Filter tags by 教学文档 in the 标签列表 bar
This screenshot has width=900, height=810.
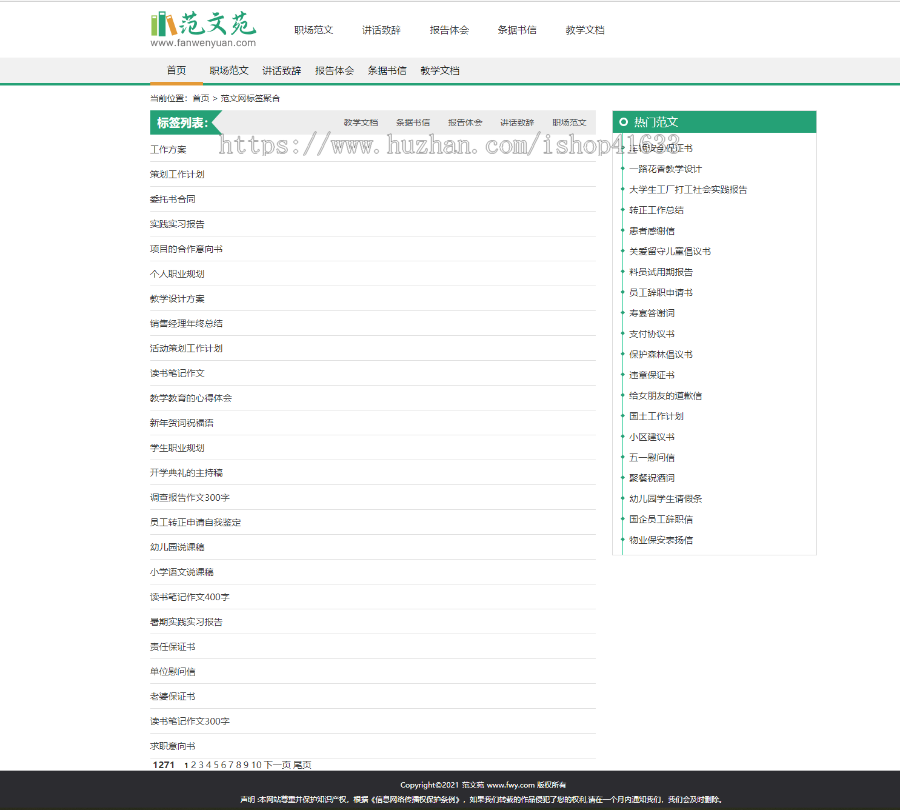click(x=360, y=122)
